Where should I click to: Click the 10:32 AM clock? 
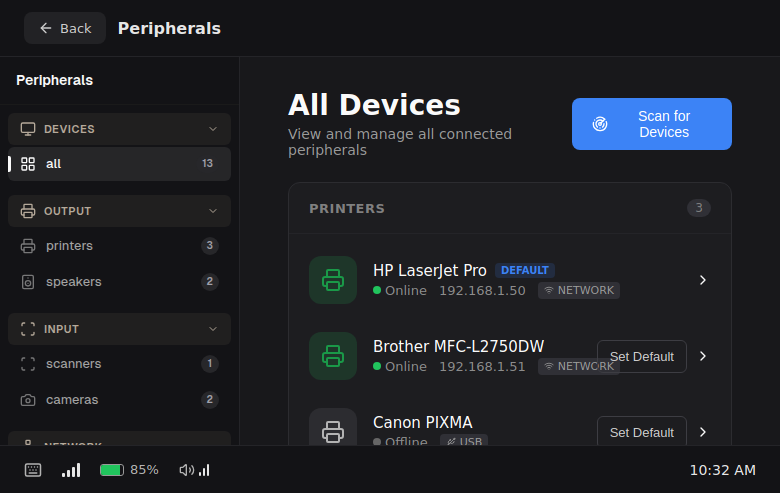tap(722, 470)
